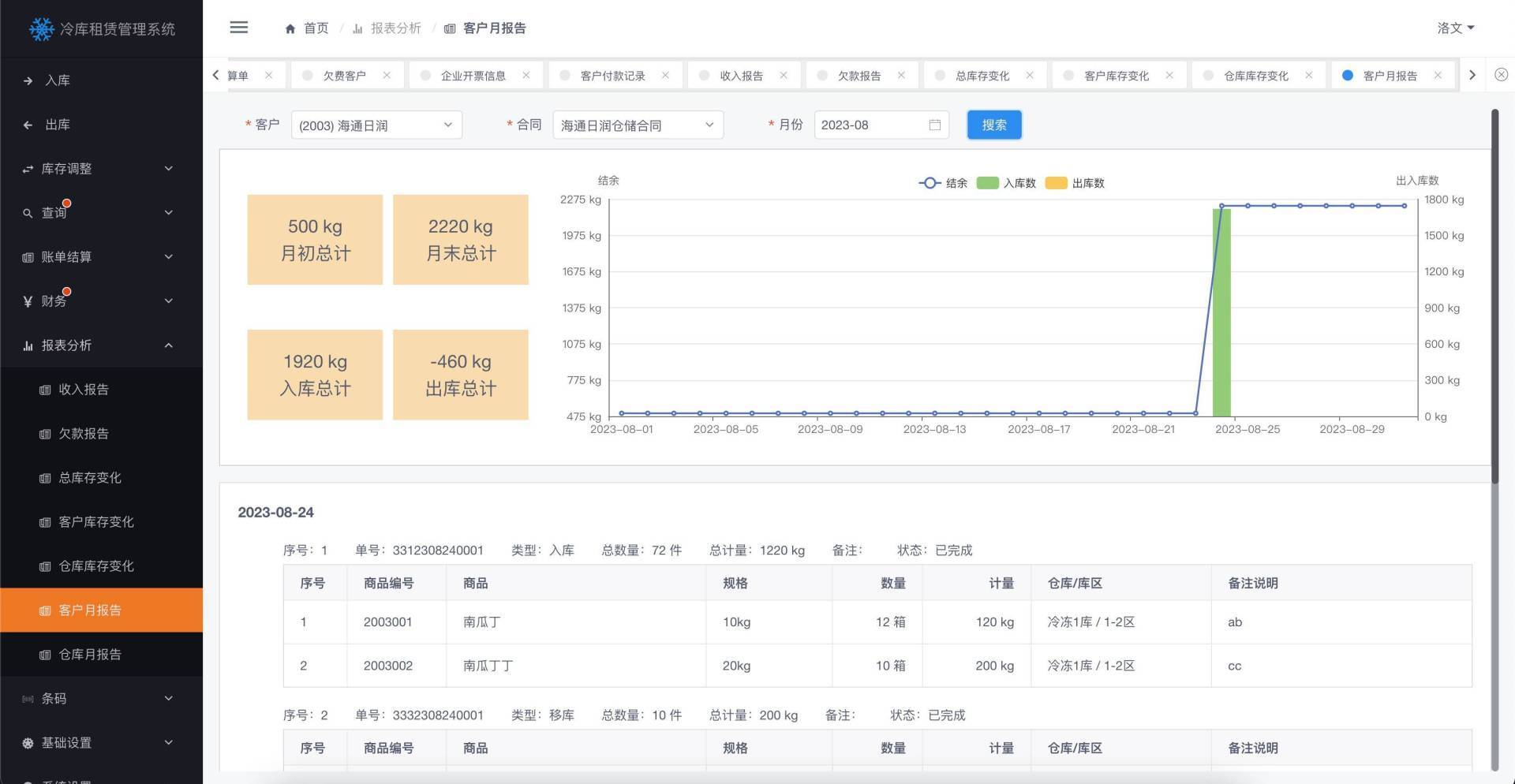Click the orange 出库数 legend swatch

(1056, 182)
